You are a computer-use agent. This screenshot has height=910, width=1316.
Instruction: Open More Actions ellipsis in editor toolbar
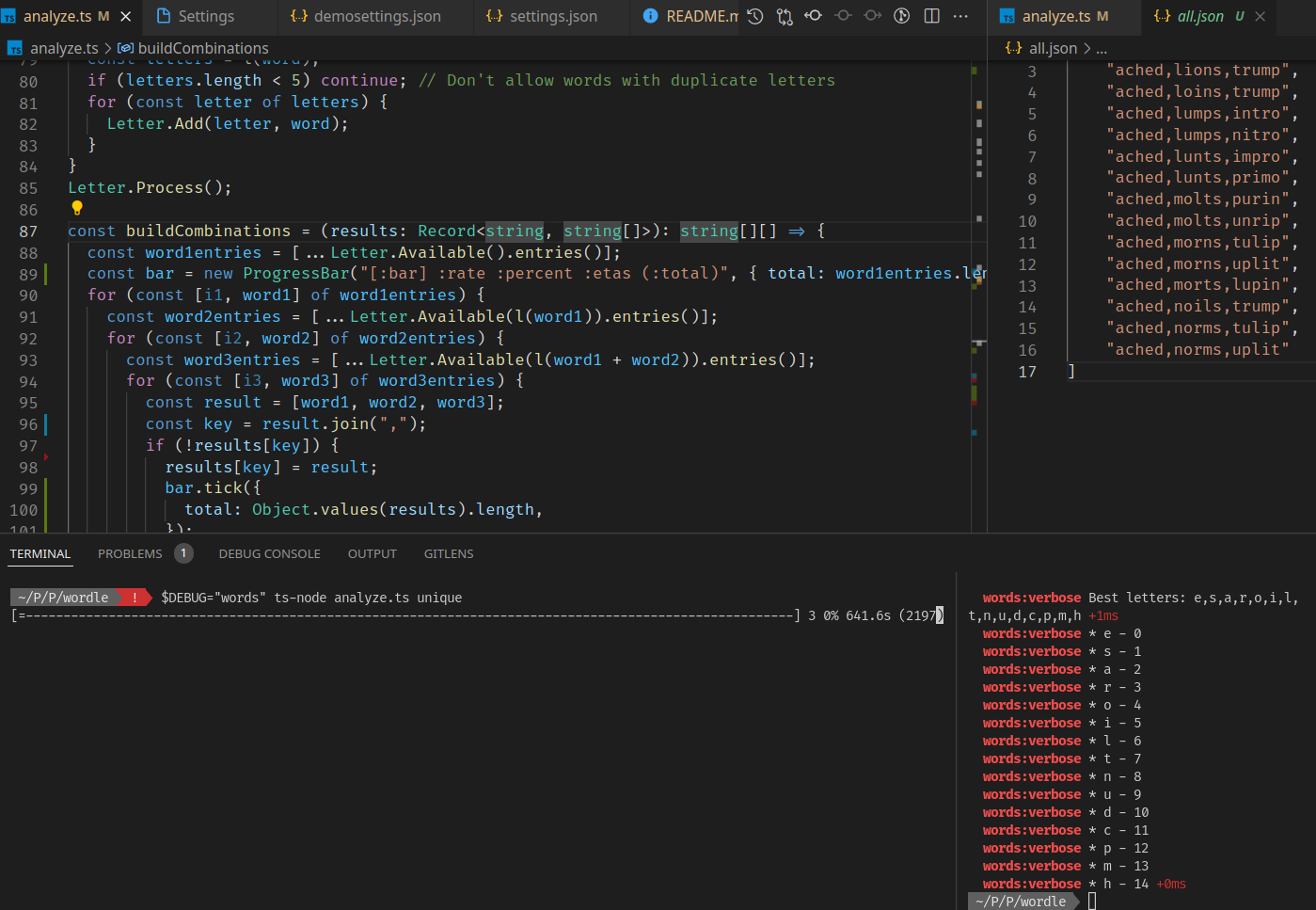tap(960, 16)
